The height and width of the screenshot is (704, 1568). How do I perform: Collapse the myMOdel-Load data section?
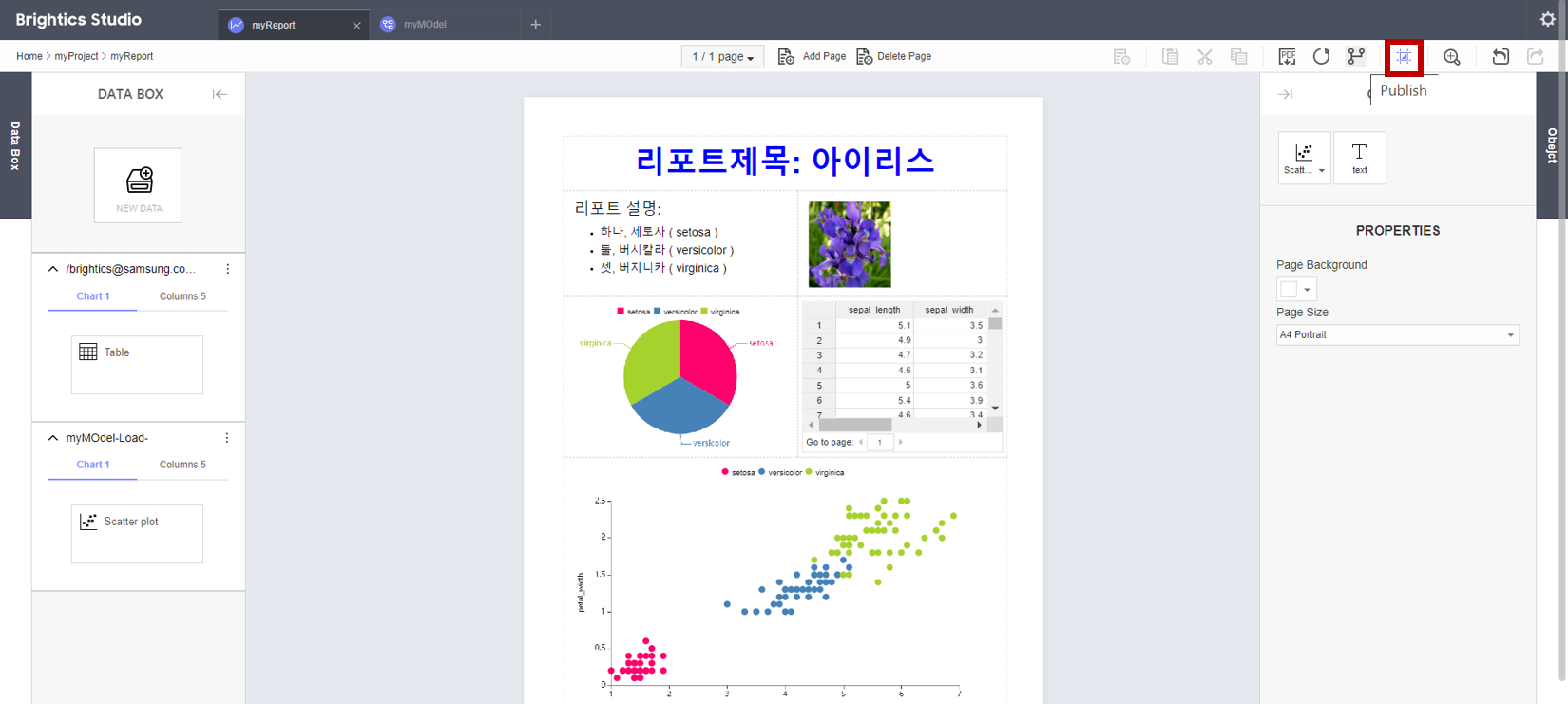[x=53, y=438]
